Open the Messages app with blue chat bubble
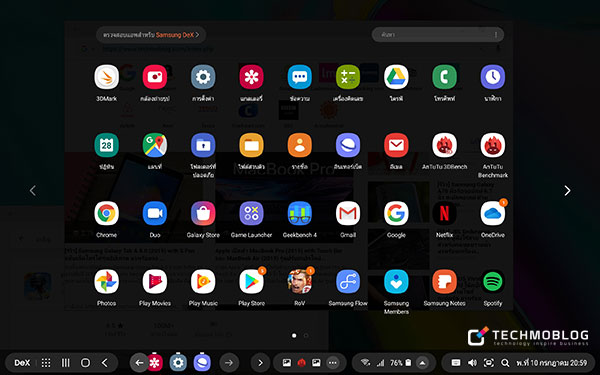The height and width of the screenshot is (375, 600). (x=300, y=77)
